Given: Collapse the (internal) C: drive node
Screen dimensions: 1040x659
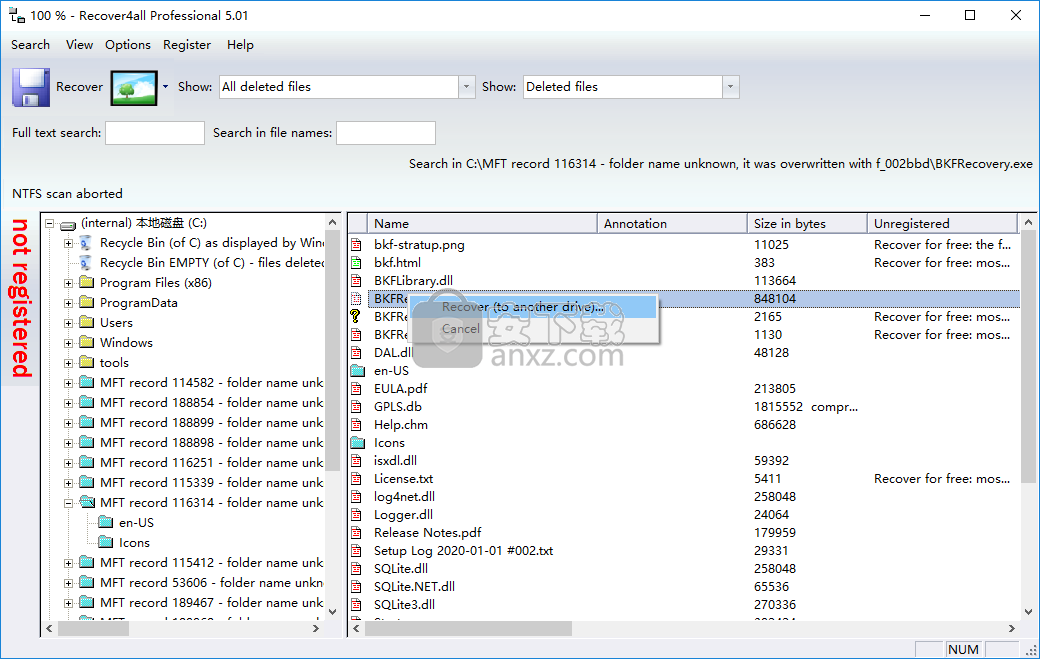Looking at the screenshot, I should click(50, 223).
